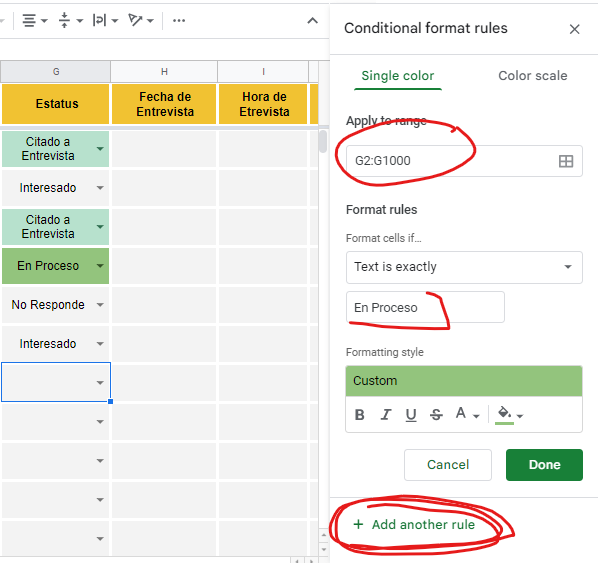
Task: Click the text rotation toolbar icon
Action: pos(135,20)
